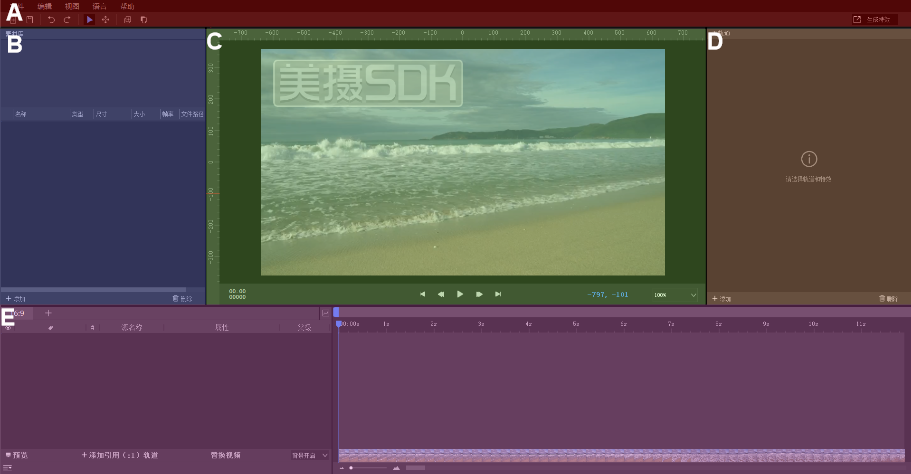
Task: Click the type column header in the material list
Action: tap(77, 114)
